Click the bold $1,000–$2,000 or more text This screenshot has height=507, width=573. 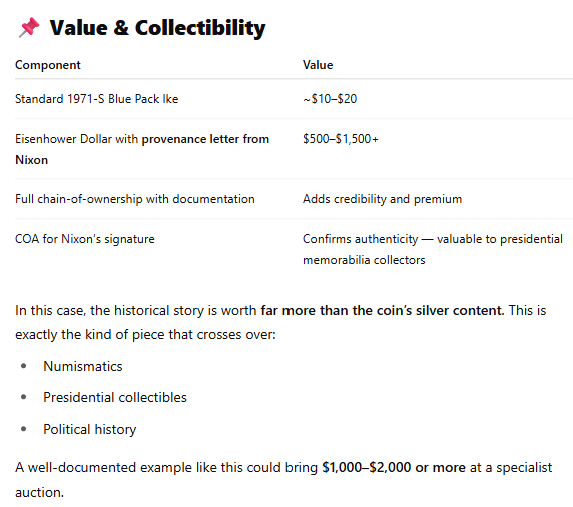pos(394,468)
